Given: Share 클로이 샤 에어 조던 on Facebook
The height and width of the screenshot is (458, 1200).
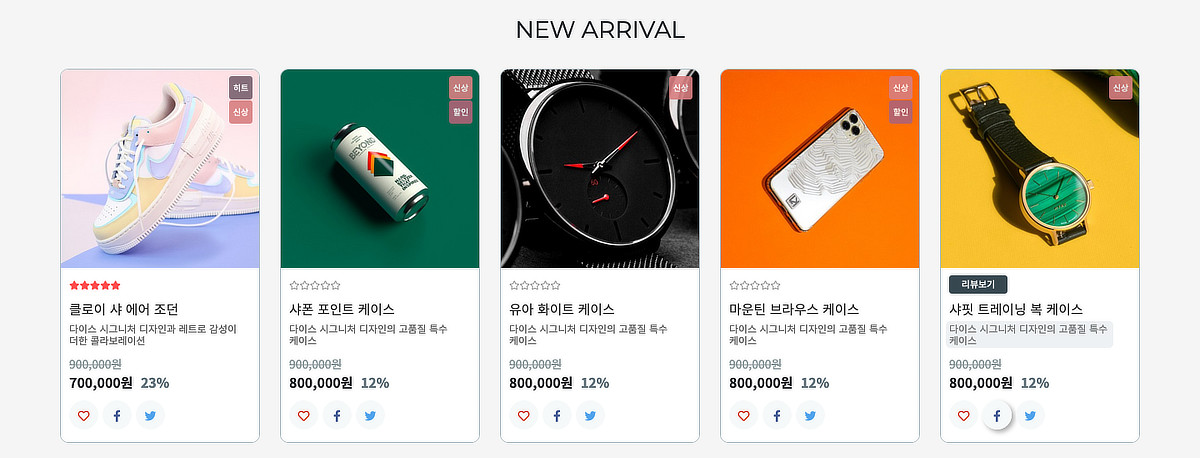Looking at the screenshot, I should pyautogui.click(x=117, y=416).
